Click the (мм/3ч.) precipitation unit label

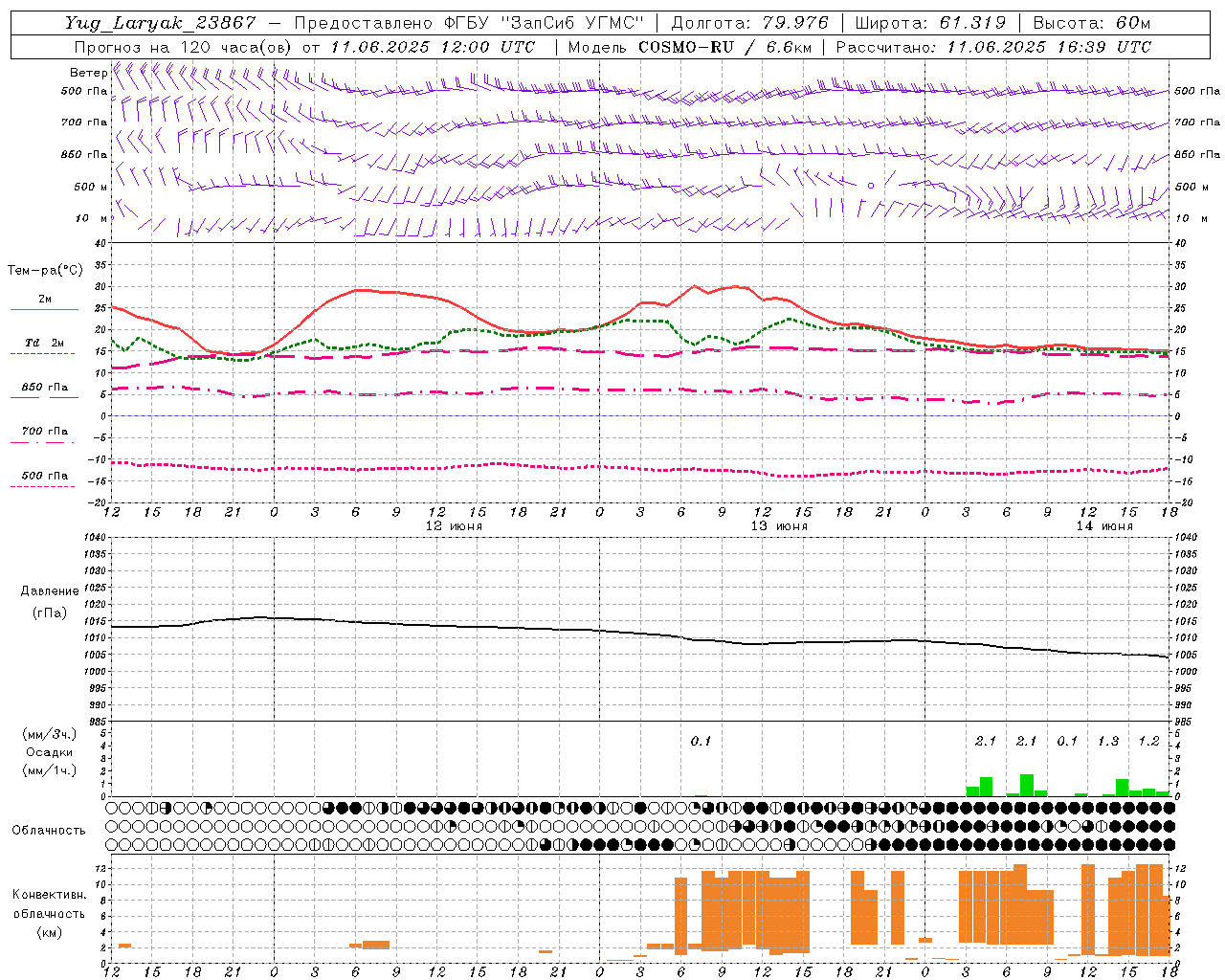(50, 734)
